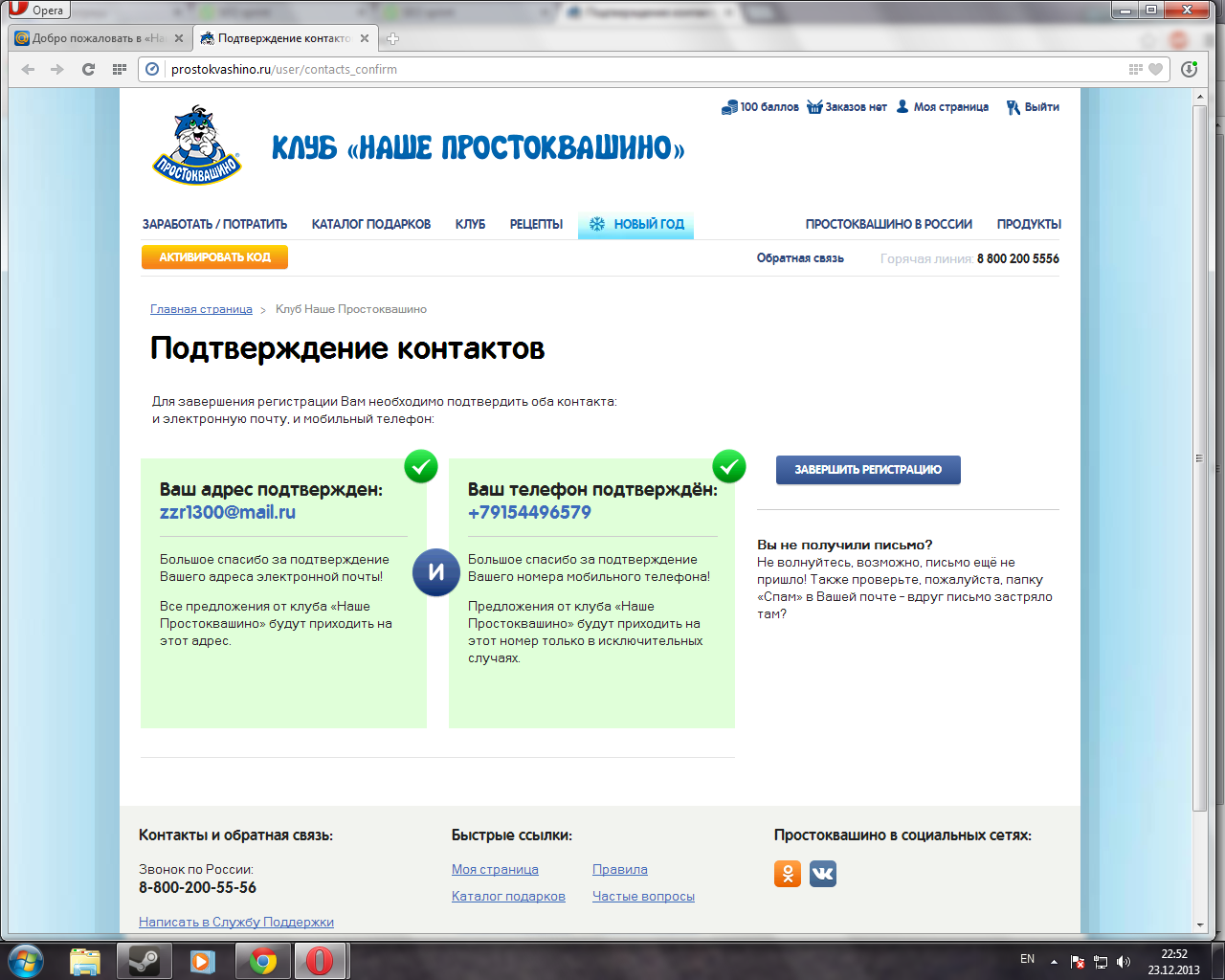Click the blue 'И' circle between blocks
This screenshot has width=1225, height=980.
coord(436,572)
